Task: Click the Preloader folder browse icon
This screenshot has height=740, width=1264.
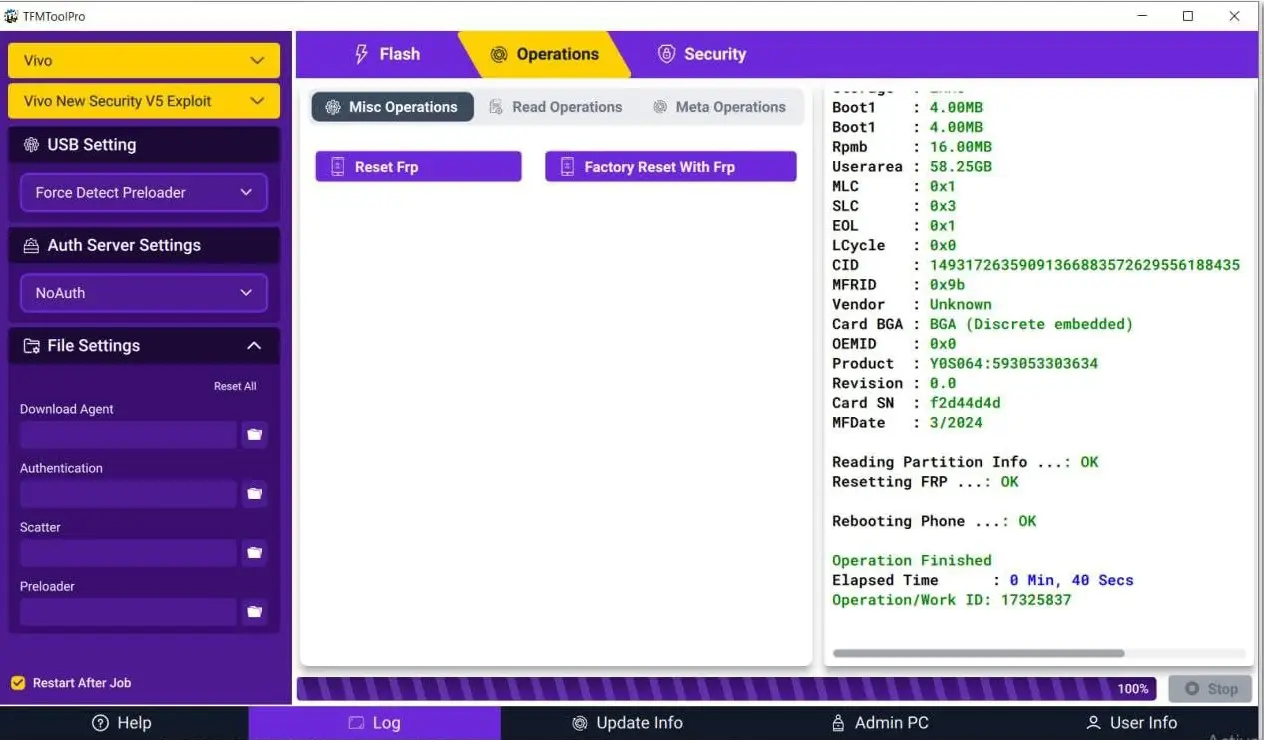Action: pyautogui.click(x=254, y=612)
